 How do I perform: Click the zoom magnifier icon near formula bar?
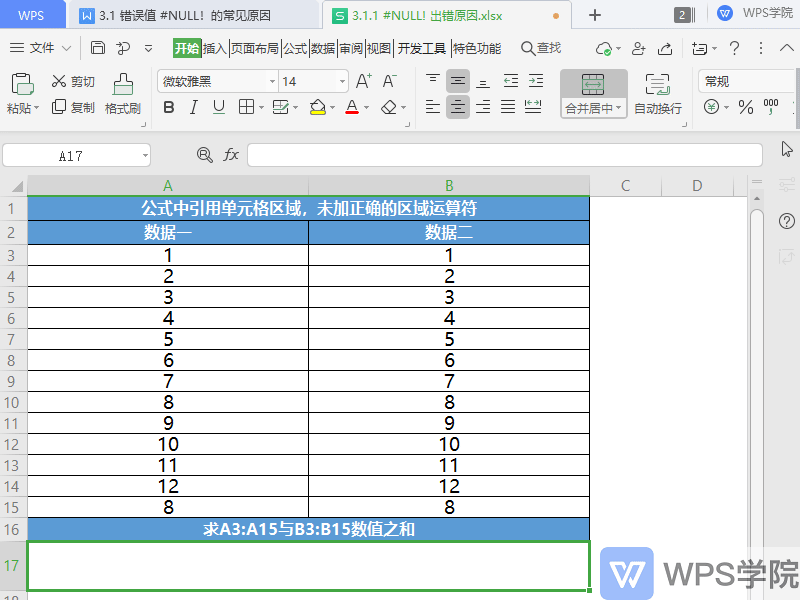click(205, 155)
